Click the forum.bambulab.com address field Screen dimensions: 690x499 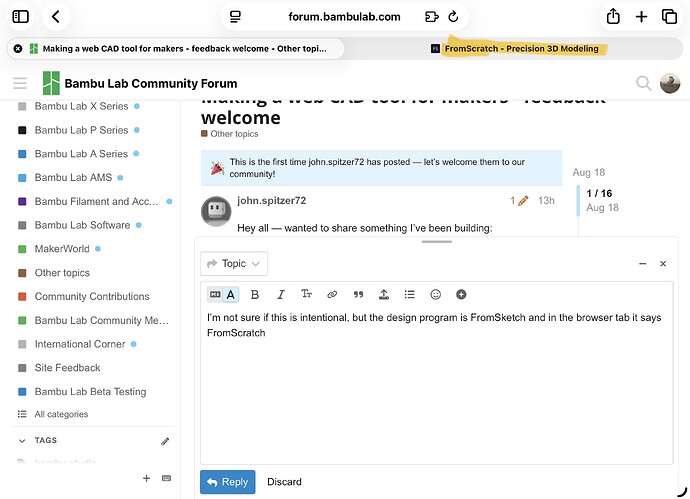[344, 17]
